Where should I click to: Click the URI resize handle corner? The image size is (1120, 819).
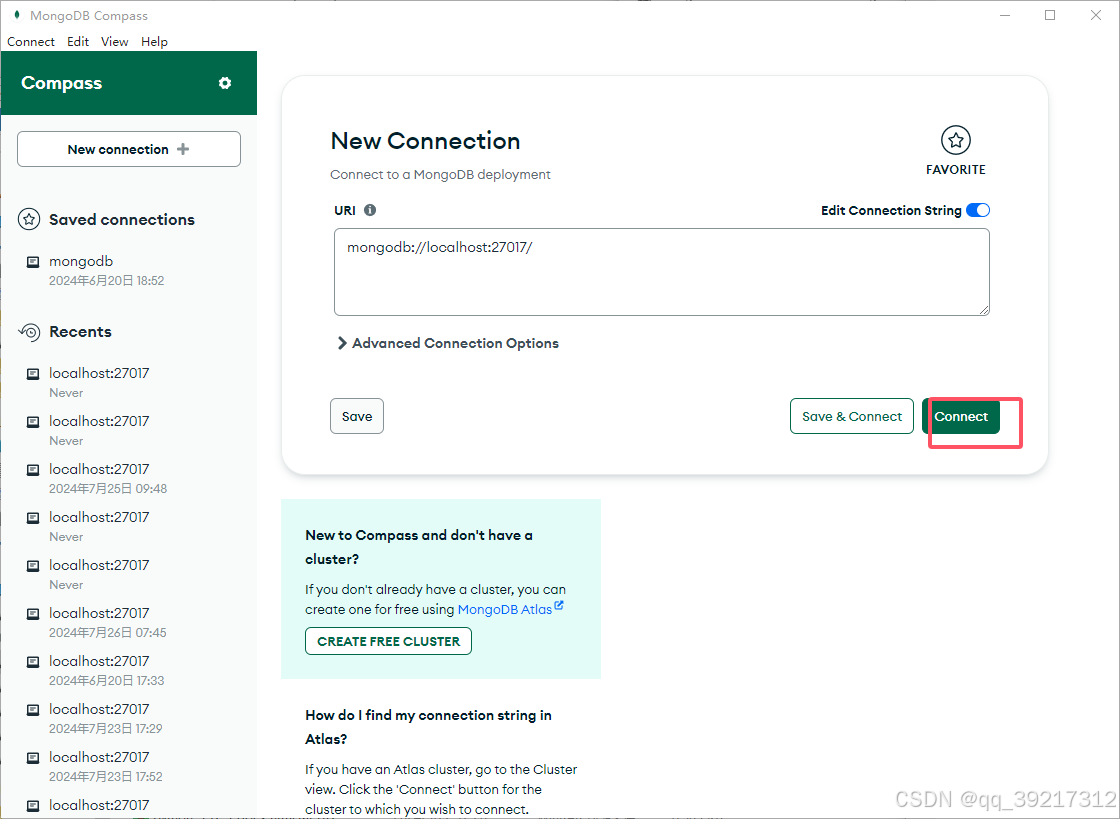click(984, 309)
